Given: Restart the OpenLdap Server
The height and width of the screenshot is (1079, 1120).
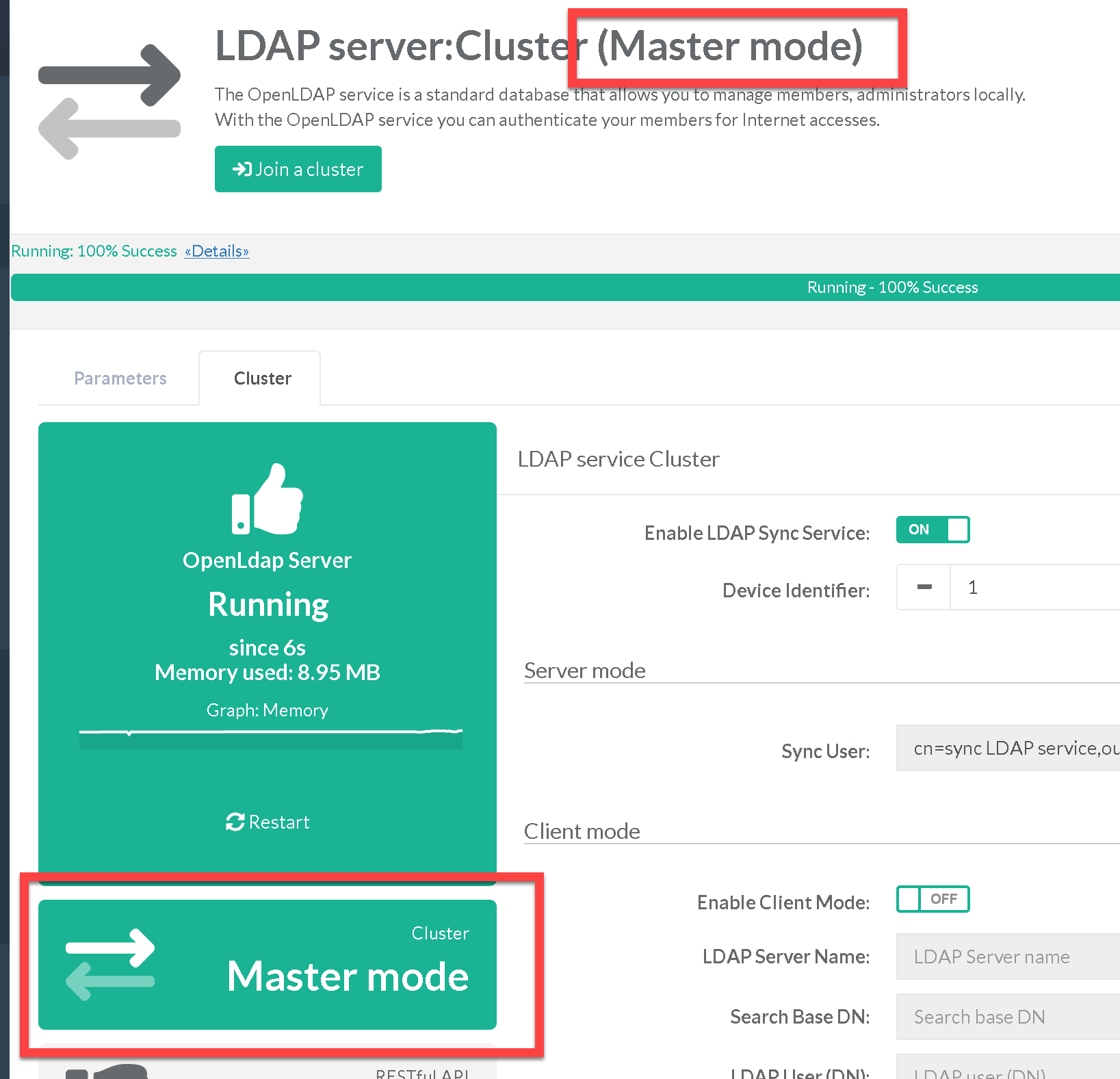Looking at the screenshot, I should coord(268,822).
